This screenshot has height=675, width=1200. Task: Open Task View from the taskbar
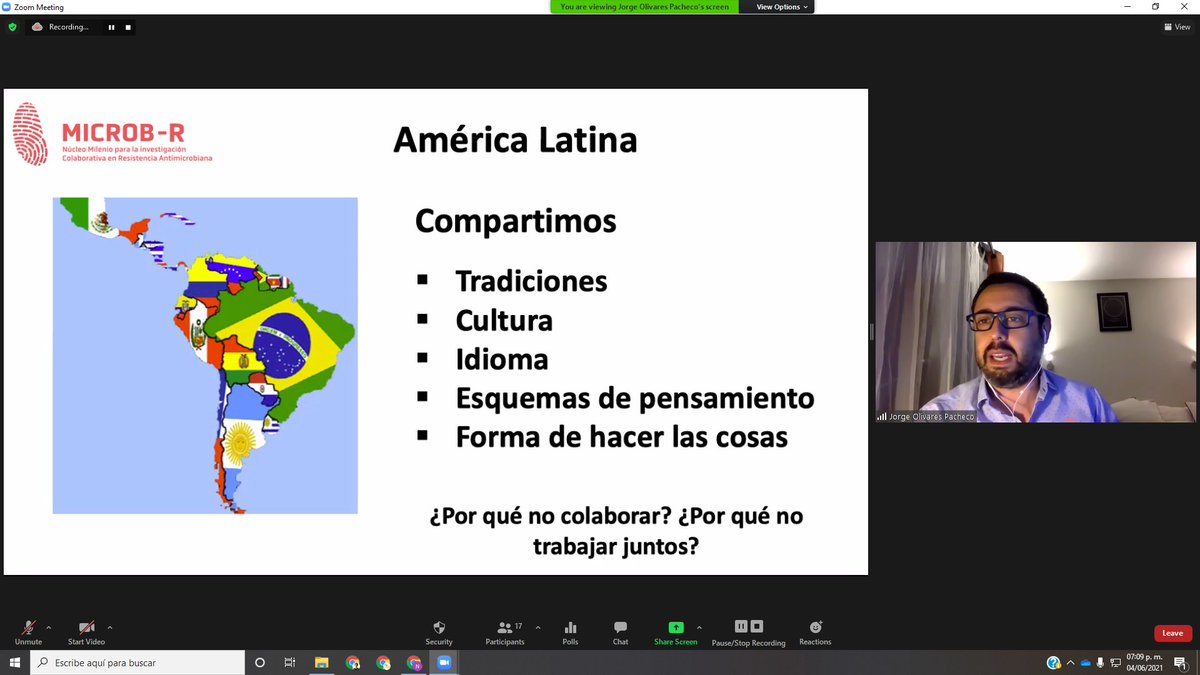pos(290,662)
